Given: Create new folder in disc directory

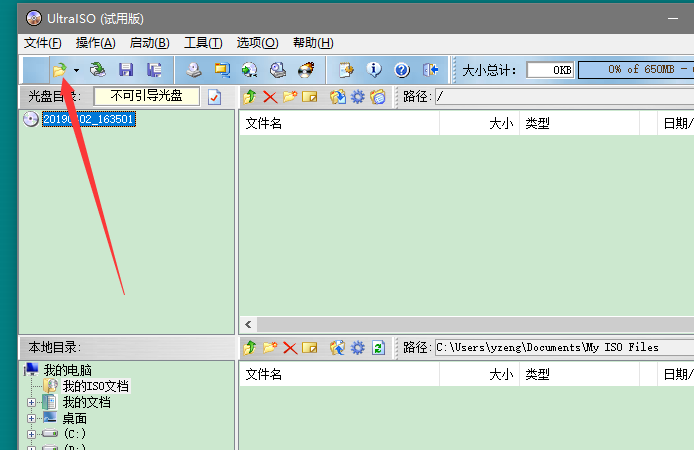Looking at the screenshot, I should tap(290, 96).
